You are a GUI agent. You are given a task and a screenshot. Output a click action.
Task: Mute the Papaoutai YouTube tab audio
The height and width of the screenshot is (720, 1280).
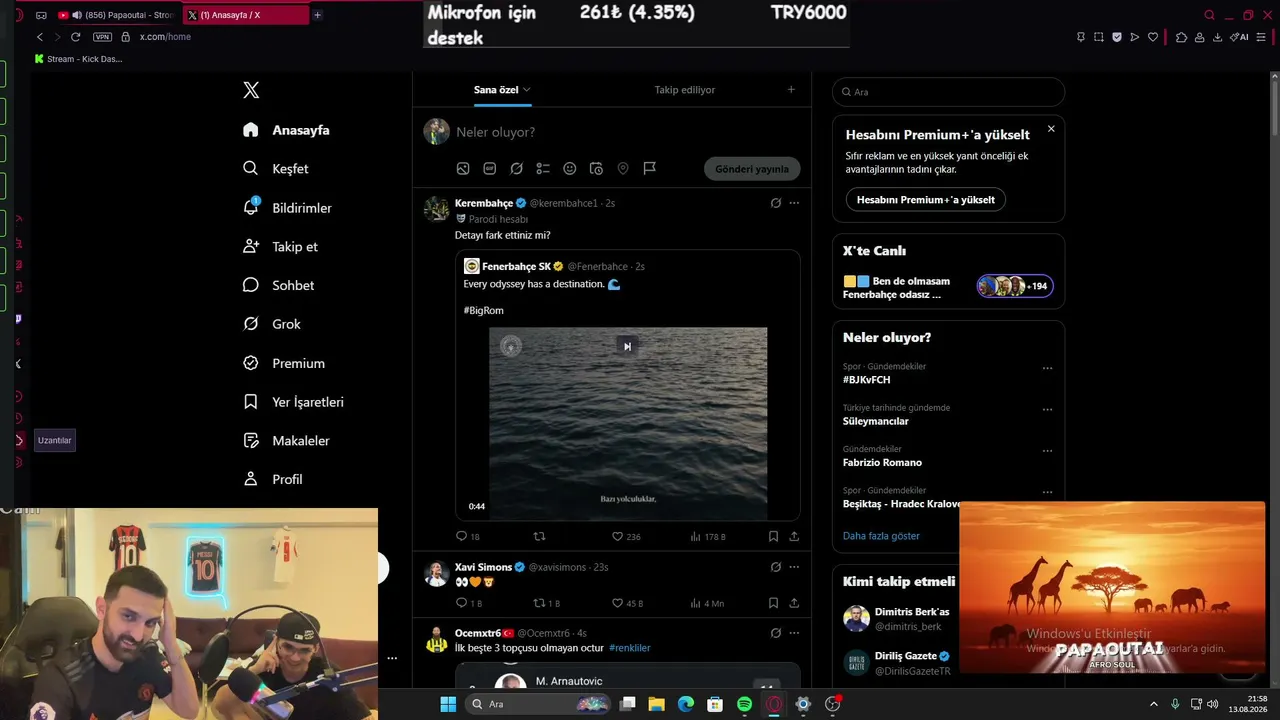[77, 15]
